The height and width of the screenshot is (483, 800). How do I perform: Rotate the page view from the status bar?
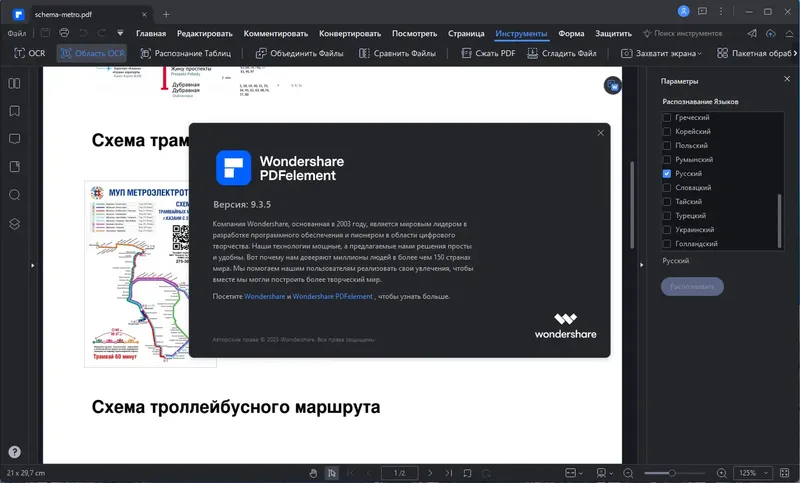467,473
